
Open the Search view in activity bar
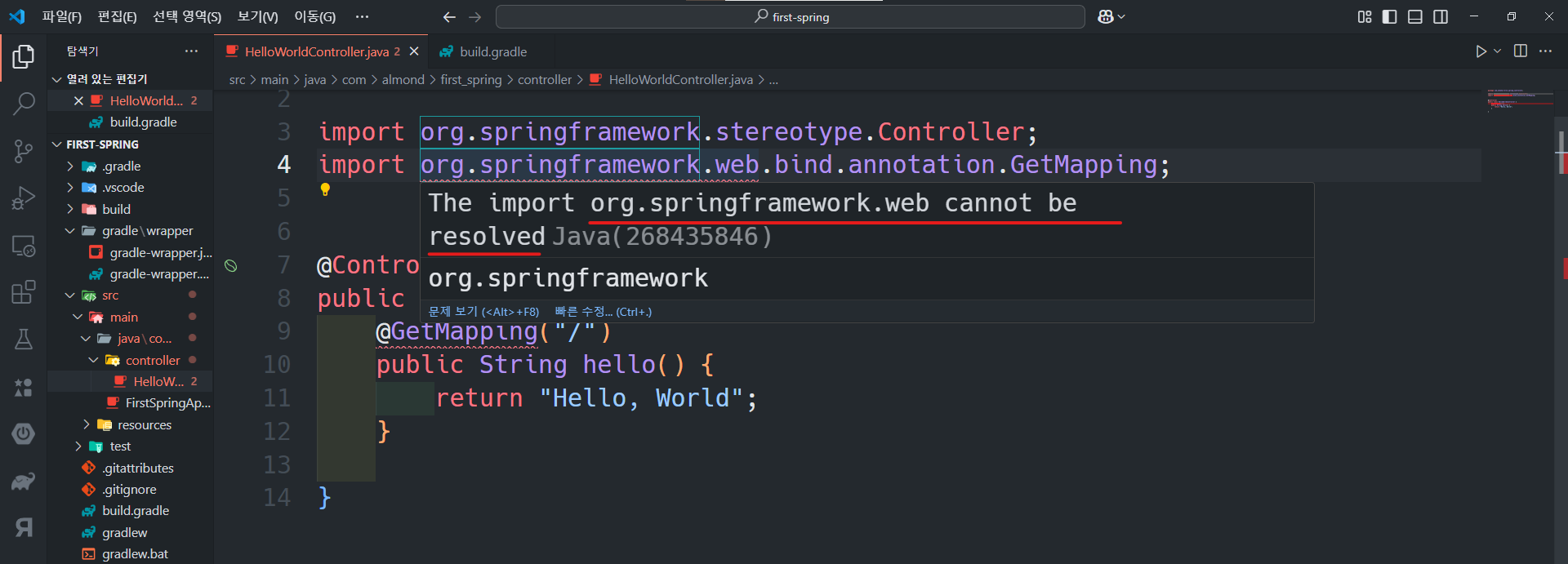tap(24, 104)
